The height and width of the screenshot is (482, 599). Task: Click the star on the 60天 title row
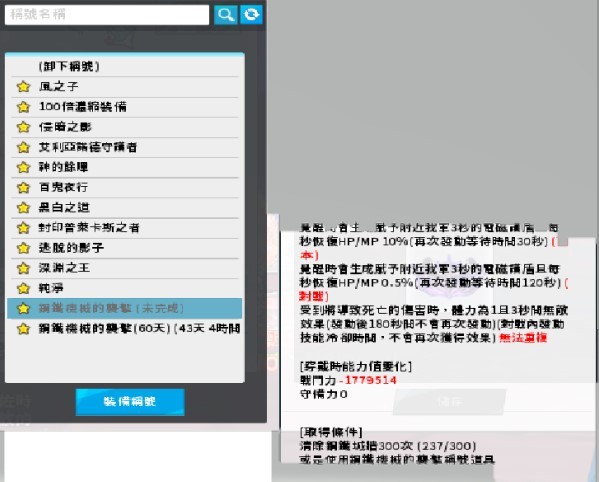click(23, 329)
